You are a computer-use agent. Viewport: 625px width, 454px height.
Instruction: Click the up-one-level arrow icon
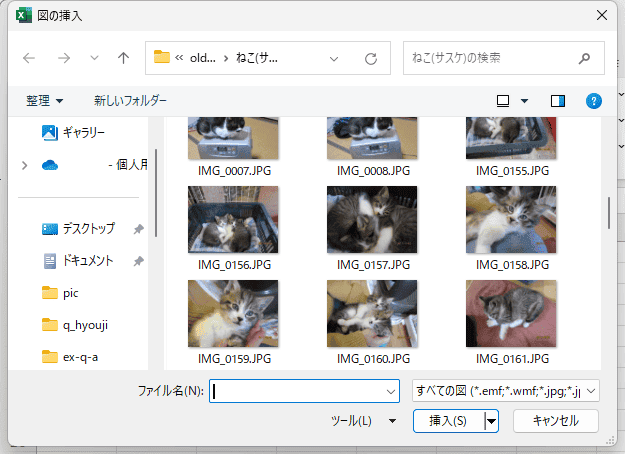tap(123, 58)
